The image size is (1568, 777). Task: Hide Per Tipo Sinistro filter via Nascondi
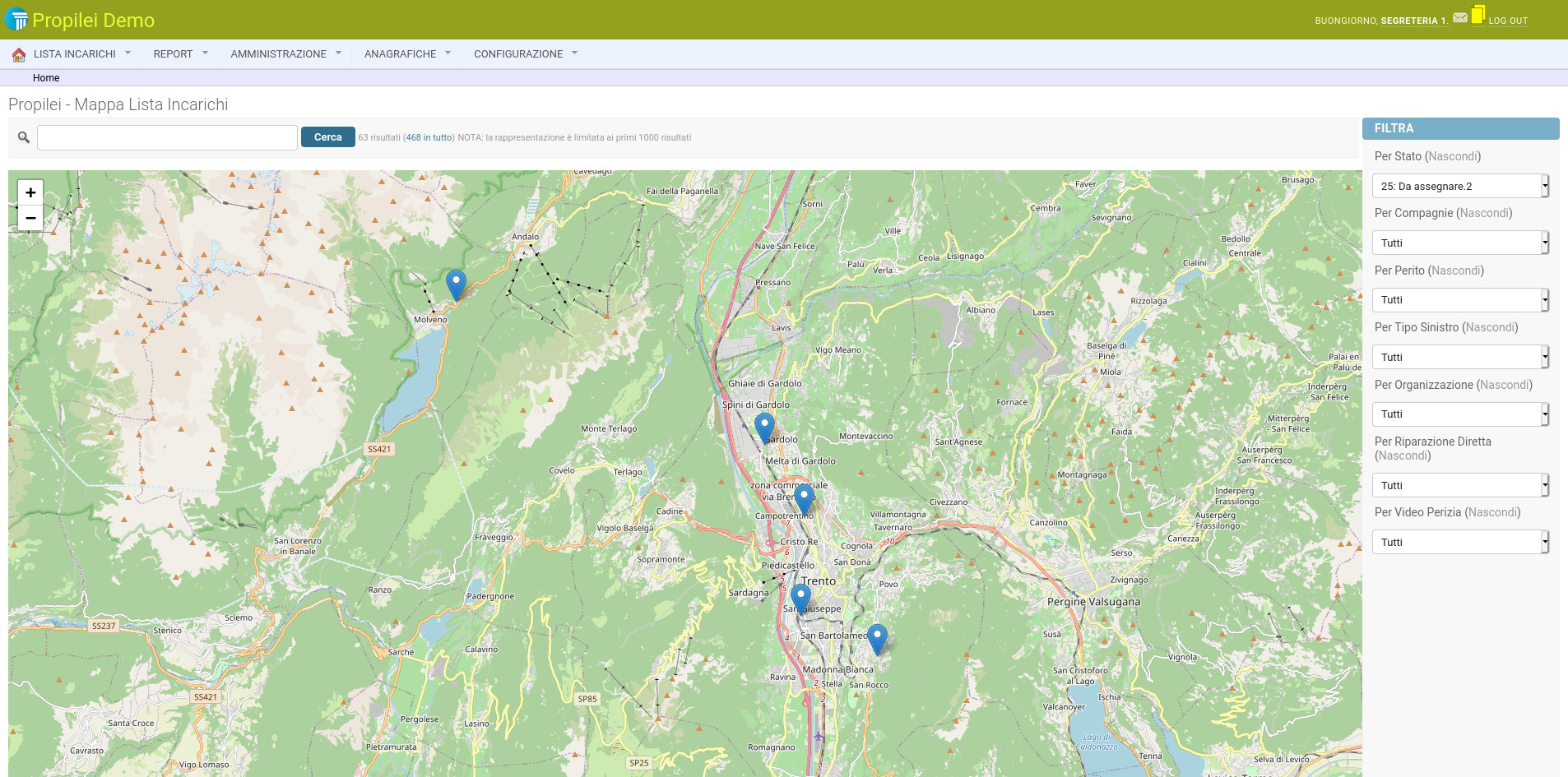(x=1490, y=327)
